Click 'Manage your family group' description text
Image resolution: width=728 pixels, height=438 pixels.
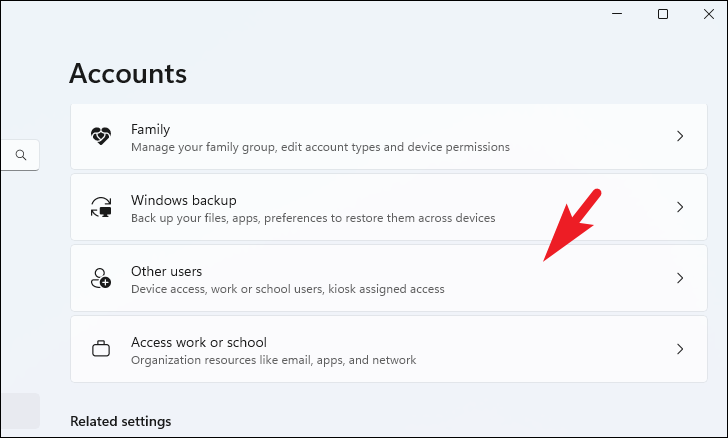[x=320, y=147]
